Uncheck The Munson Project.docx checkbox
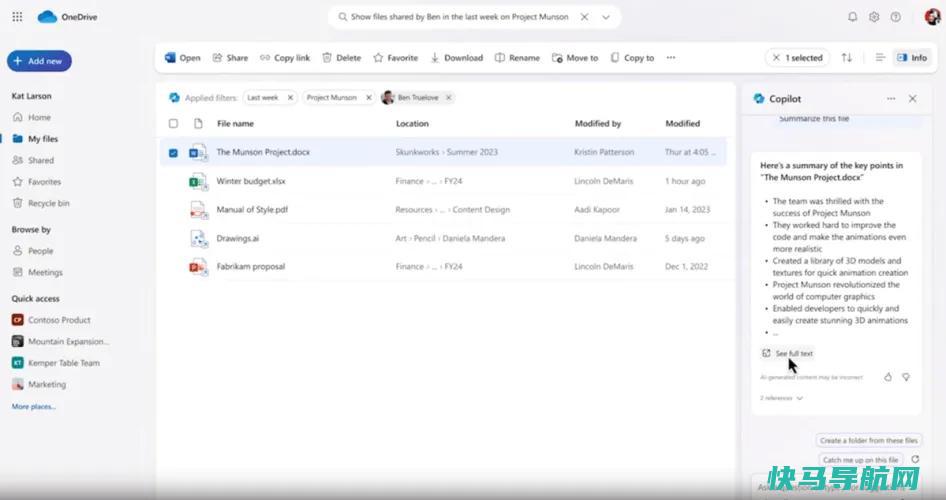This screenshot has height=500, width=946. (173, 153)
